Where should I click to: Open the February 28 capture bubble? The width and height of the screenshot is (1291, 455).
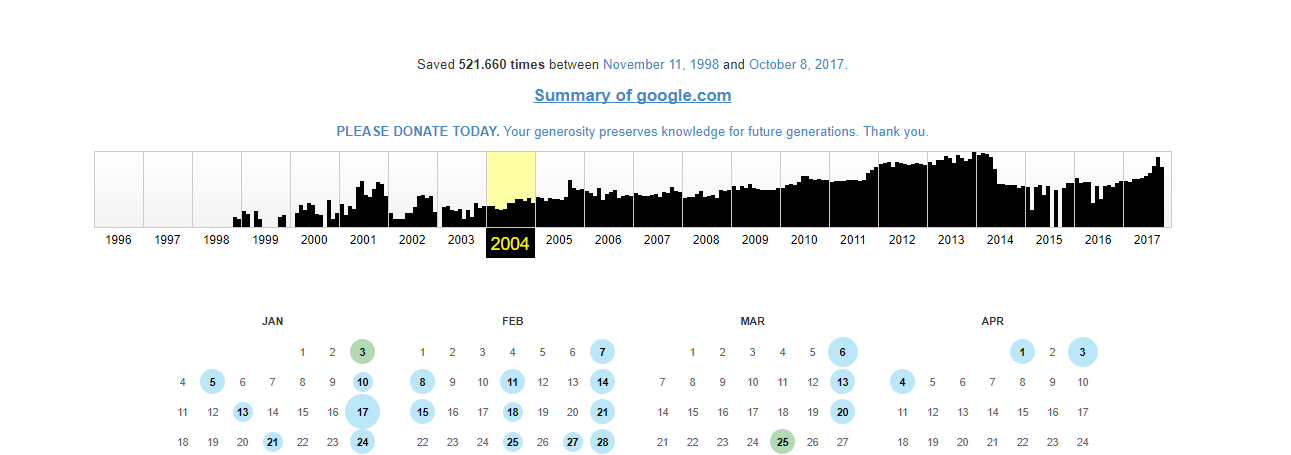[x=602, y=442]
